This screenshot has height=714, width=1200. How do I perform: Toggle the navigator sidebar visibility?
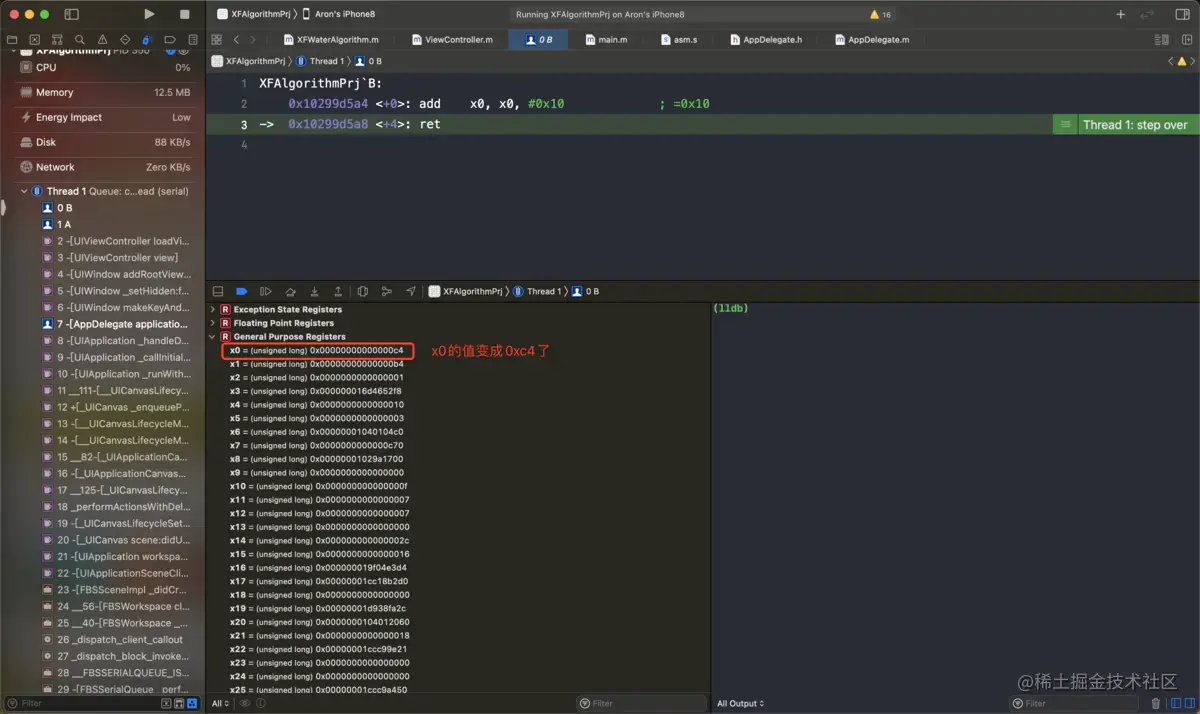pyautogui.click(x=71, y=14)
